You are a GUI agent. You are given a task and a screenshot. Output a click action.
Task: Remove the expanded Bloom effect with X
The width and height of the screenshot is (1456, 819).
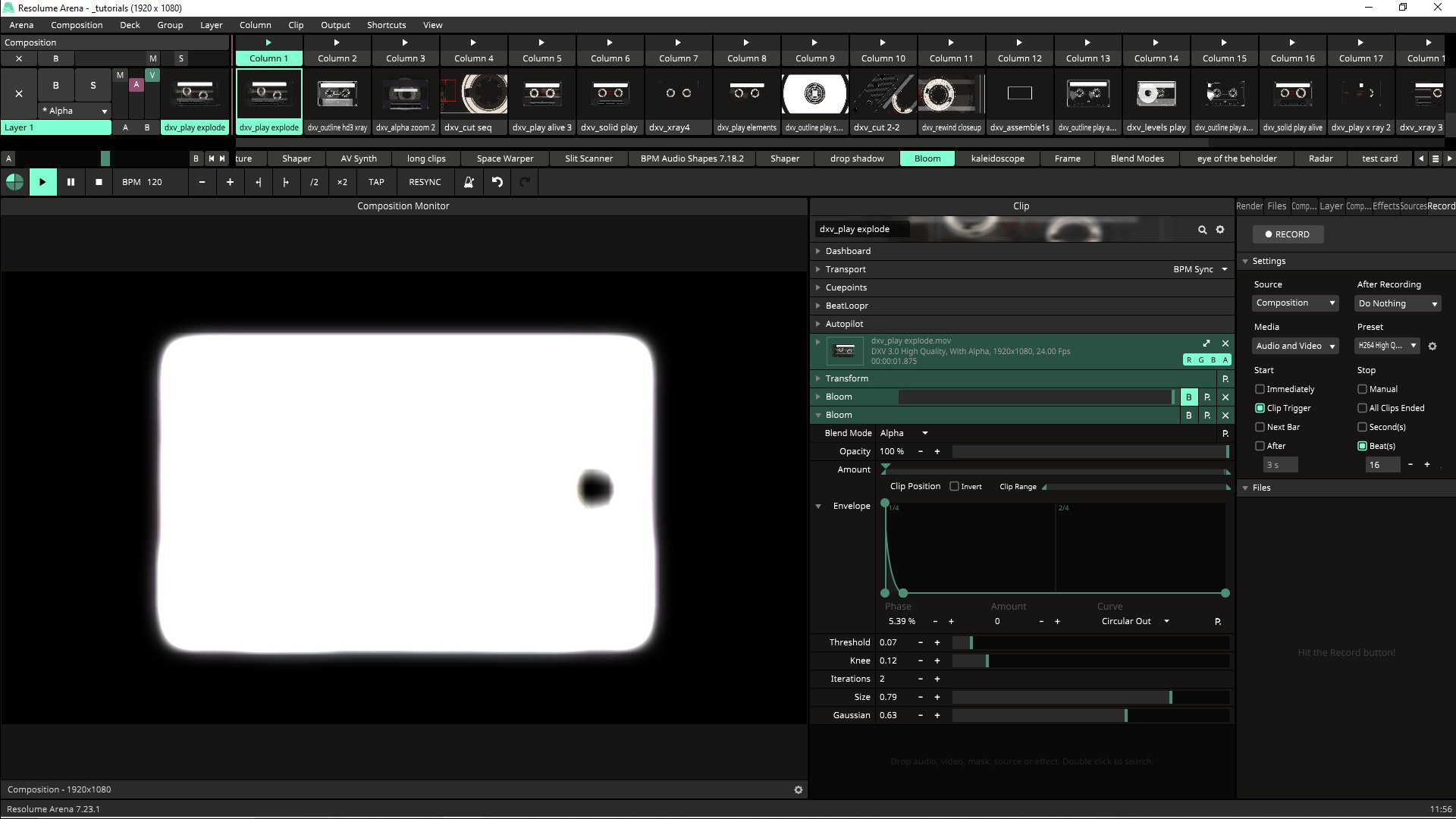point(1225,415)
